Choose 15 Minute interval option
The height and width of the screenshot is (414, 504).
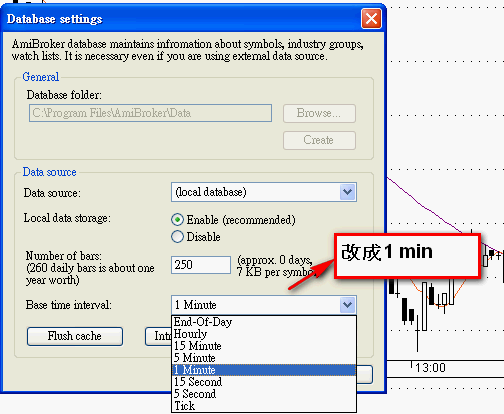point(264,346)
